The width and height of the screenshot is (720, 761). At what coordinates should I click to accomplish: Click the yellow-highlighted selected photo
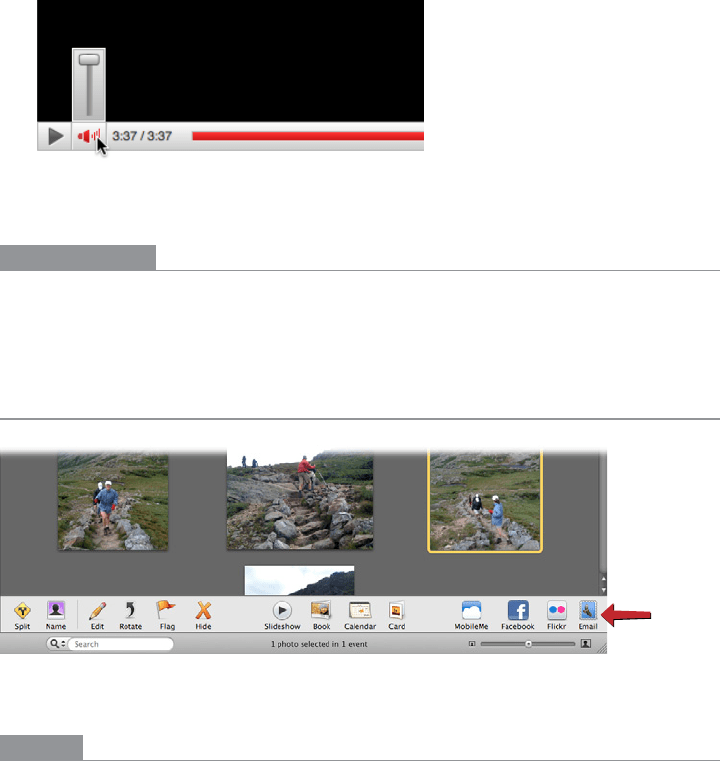485,501
